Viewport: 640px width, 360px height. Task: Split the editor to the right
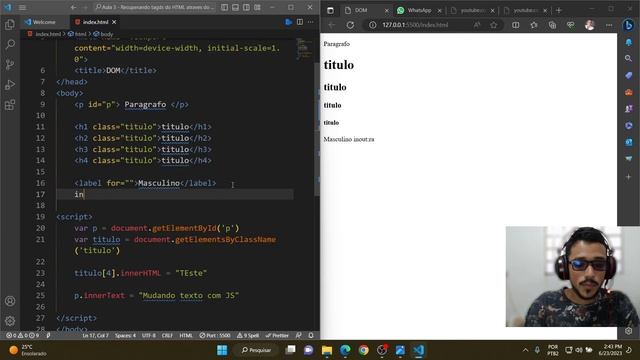[x=300, y=22]
